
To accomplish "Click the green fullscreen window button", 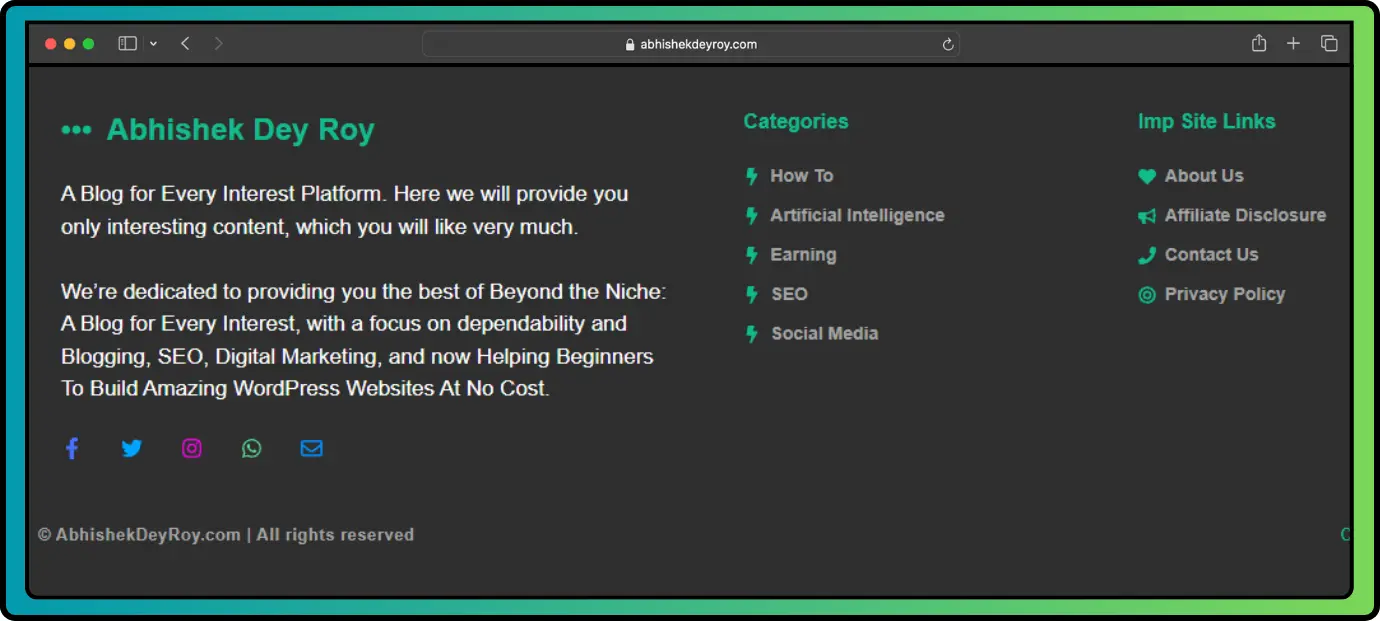I will [x=89, y=44].
